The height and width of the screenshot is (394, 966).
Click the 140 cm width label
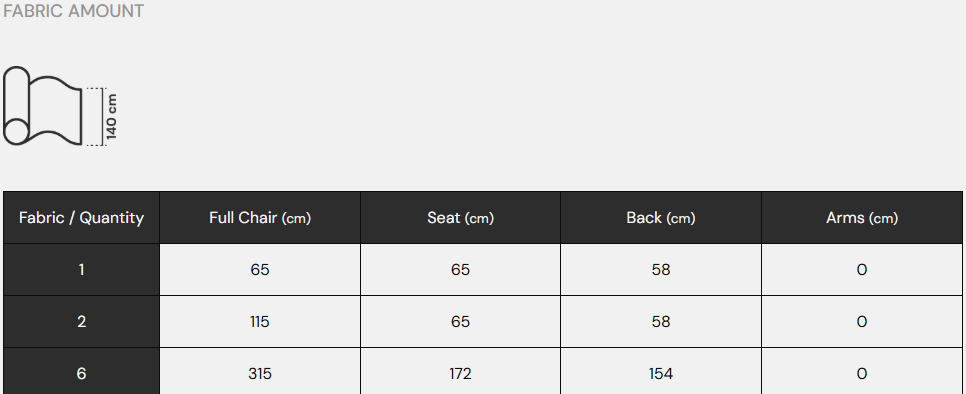112,116
